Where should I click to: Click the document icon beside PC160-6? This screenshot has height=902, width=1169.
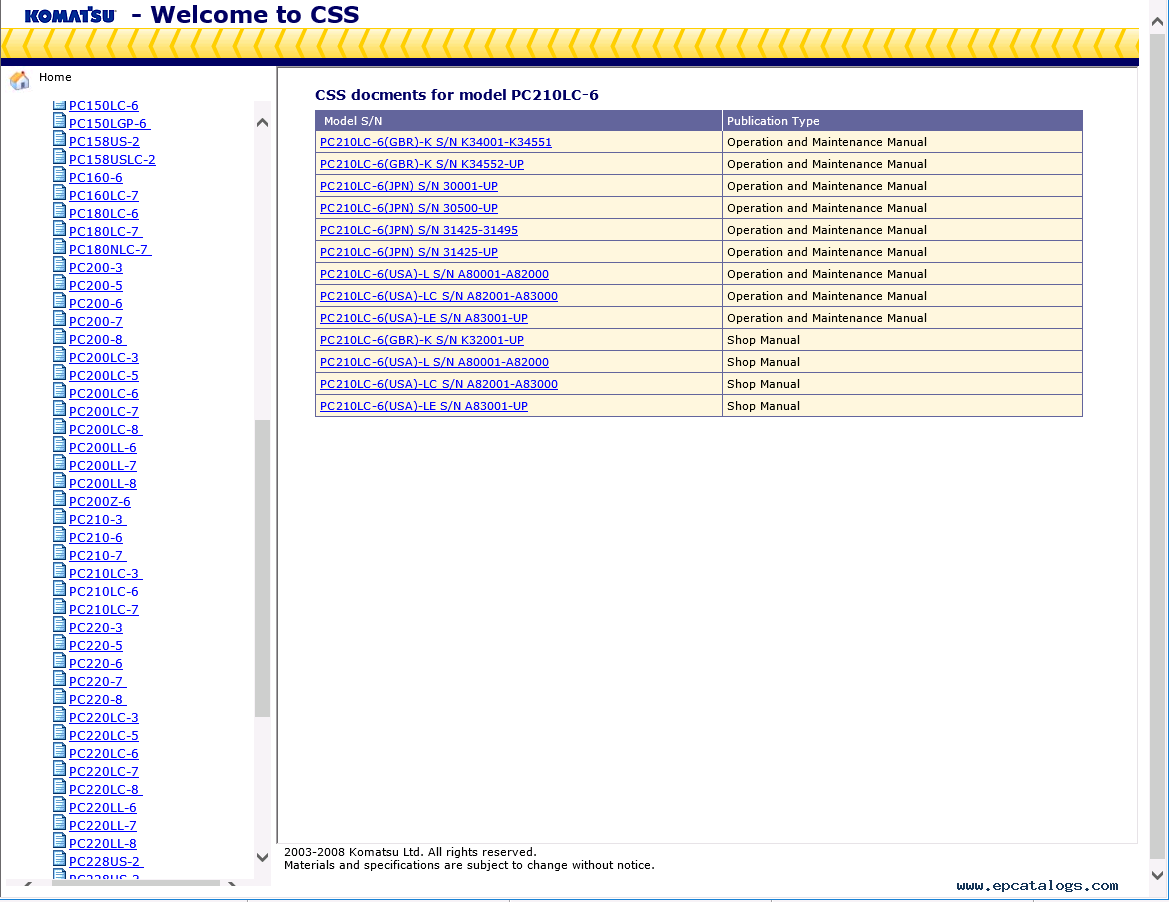[x=60, y=174]
